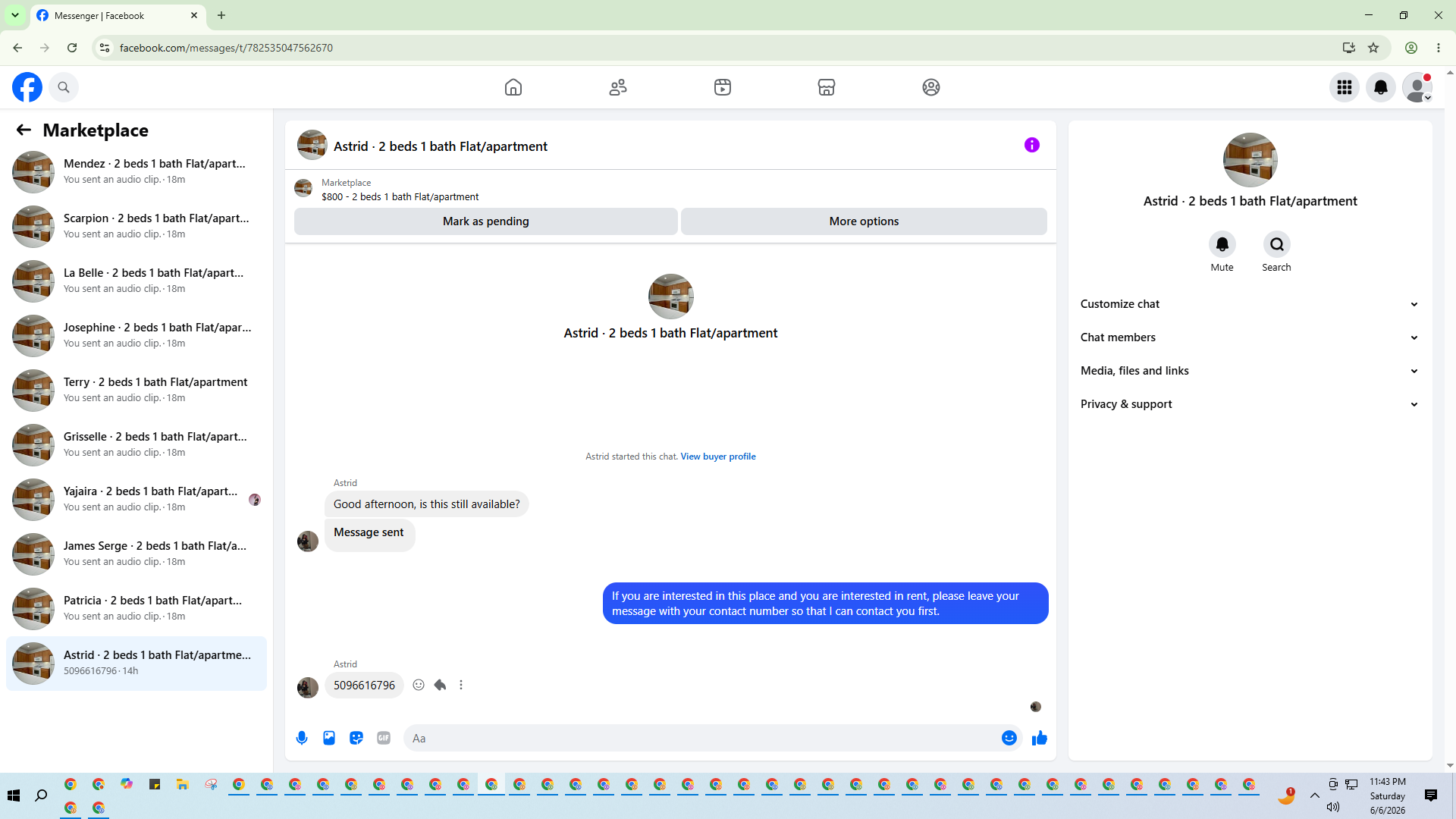Click Astrid's large listing thumbnail in right panel
Screen dimensions: 1456x819
coord(1250,160)
